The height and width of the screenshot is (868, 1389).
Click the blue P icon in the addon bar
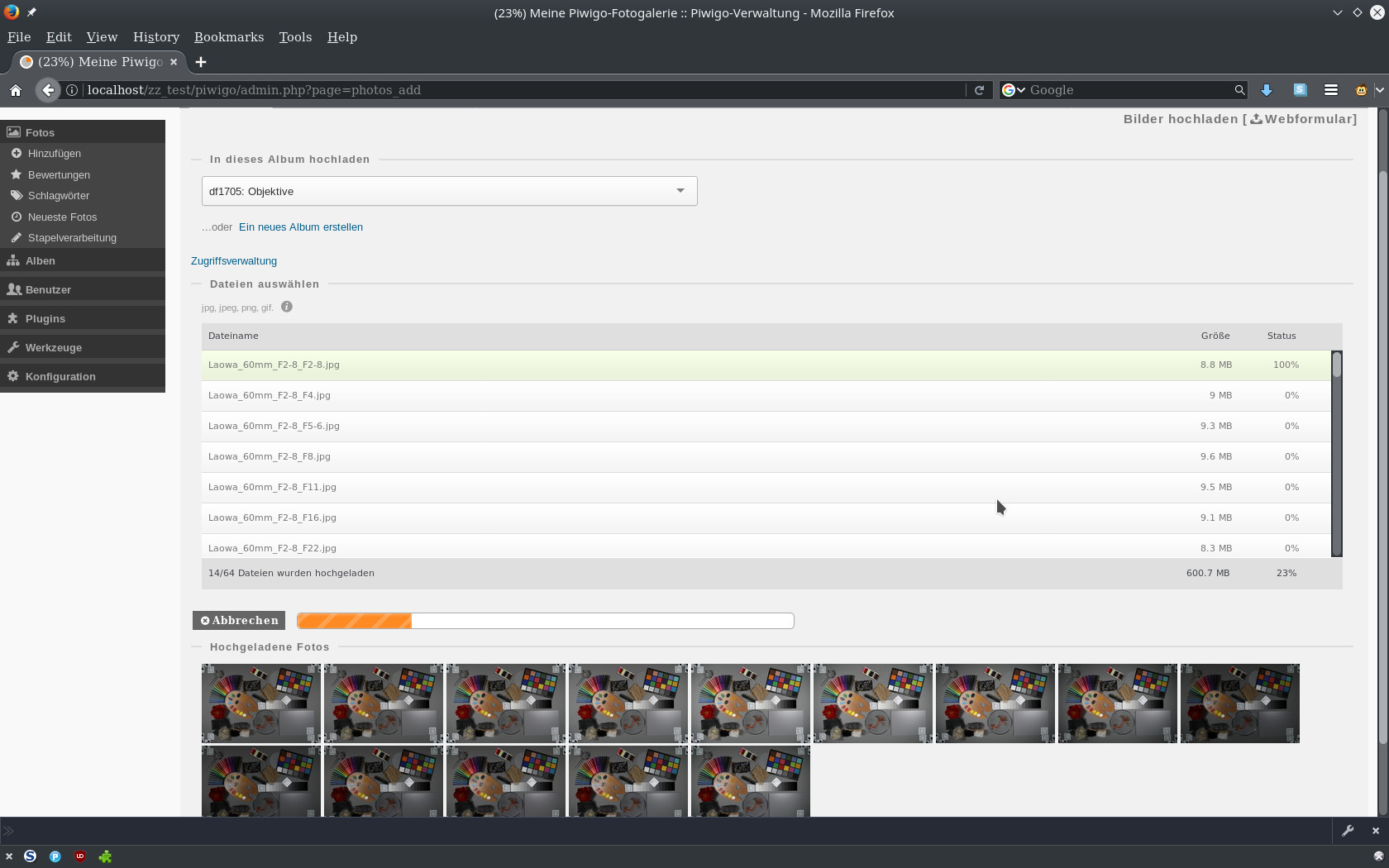click(55, 856)
